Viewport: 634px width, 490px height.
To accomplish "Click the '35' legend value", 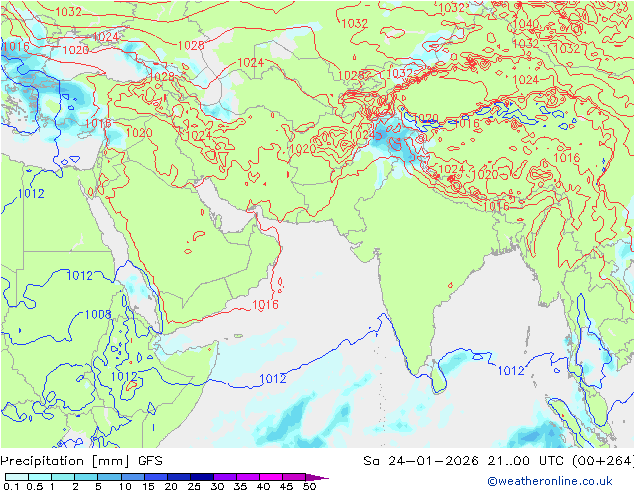I will click(240, 486).
